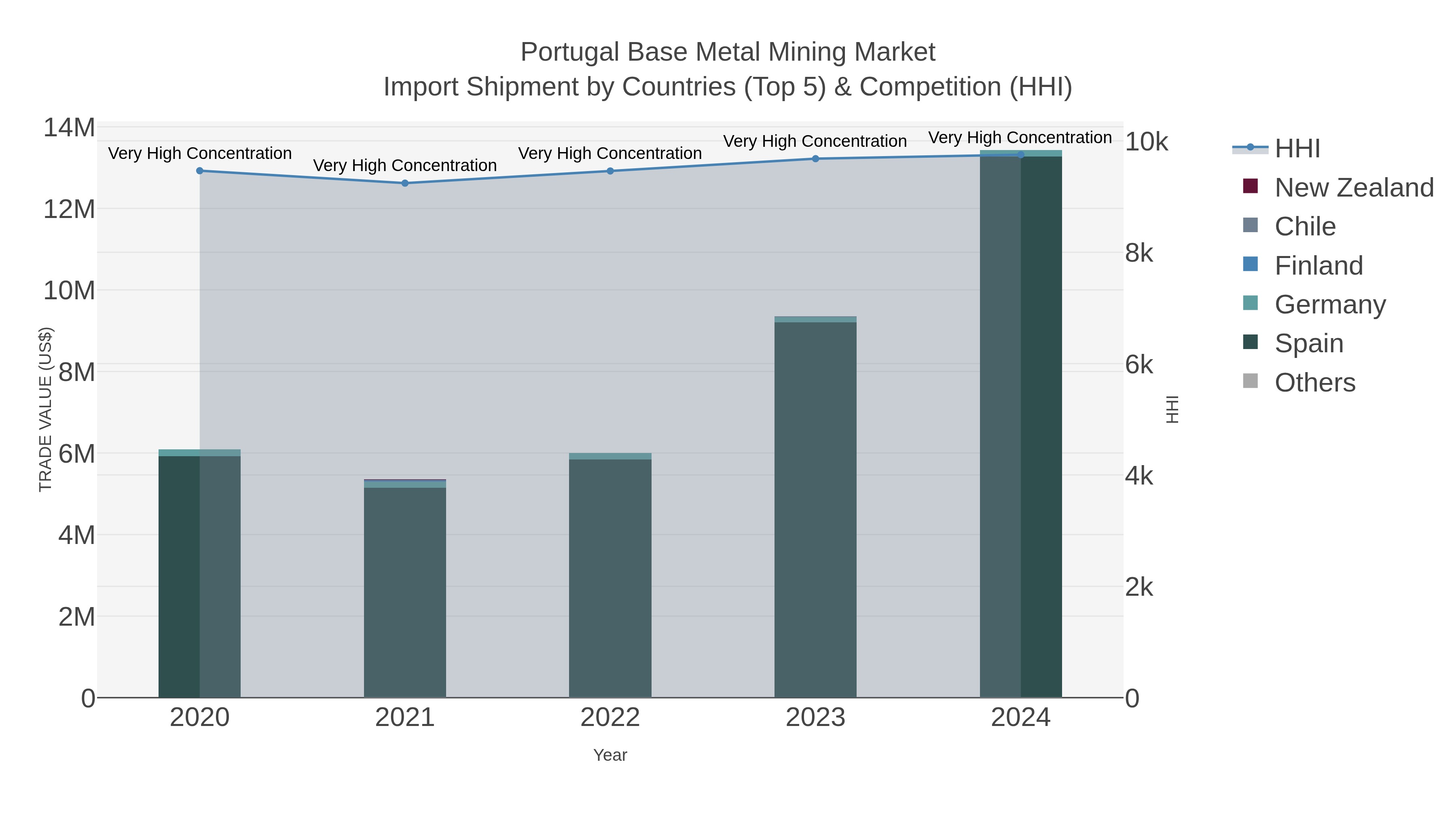Click the 2023 Spain bar

tap(815, 510)
